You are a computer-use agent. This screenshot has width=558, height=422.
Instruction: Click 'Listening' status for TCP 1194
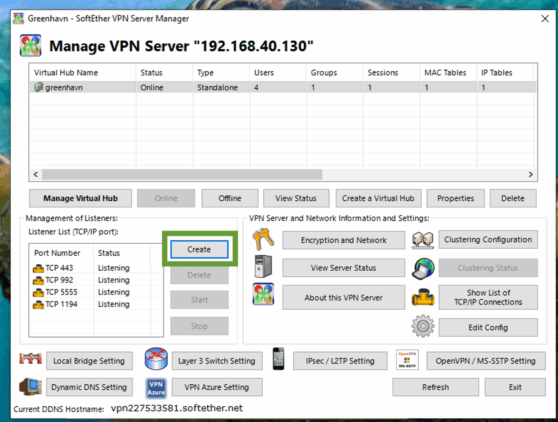[114, 304]
